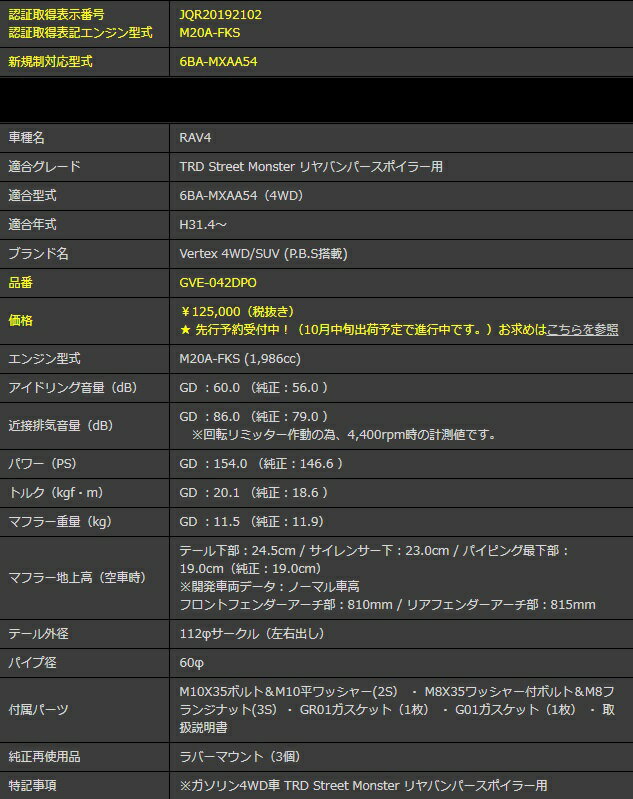
Task: Click the M20A-FKS (1,986cc) engine value
Action: click(x=238, y=358)
